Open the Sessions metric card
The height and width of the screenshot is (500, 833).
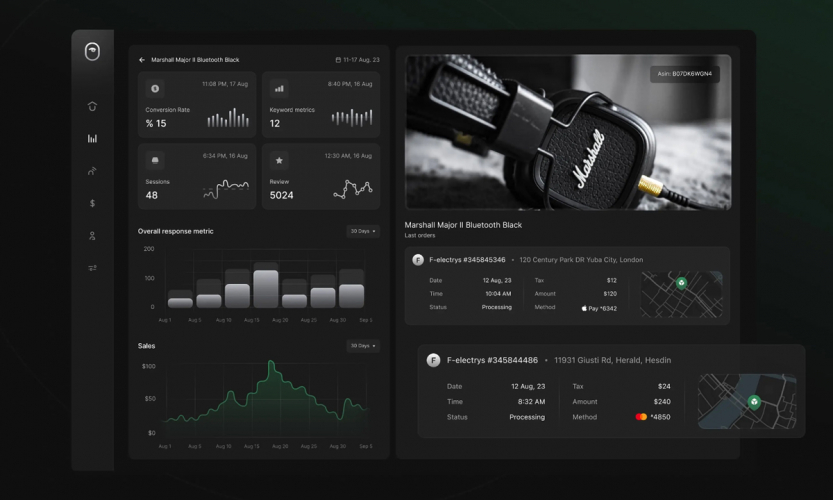click(x=197, y=176)
